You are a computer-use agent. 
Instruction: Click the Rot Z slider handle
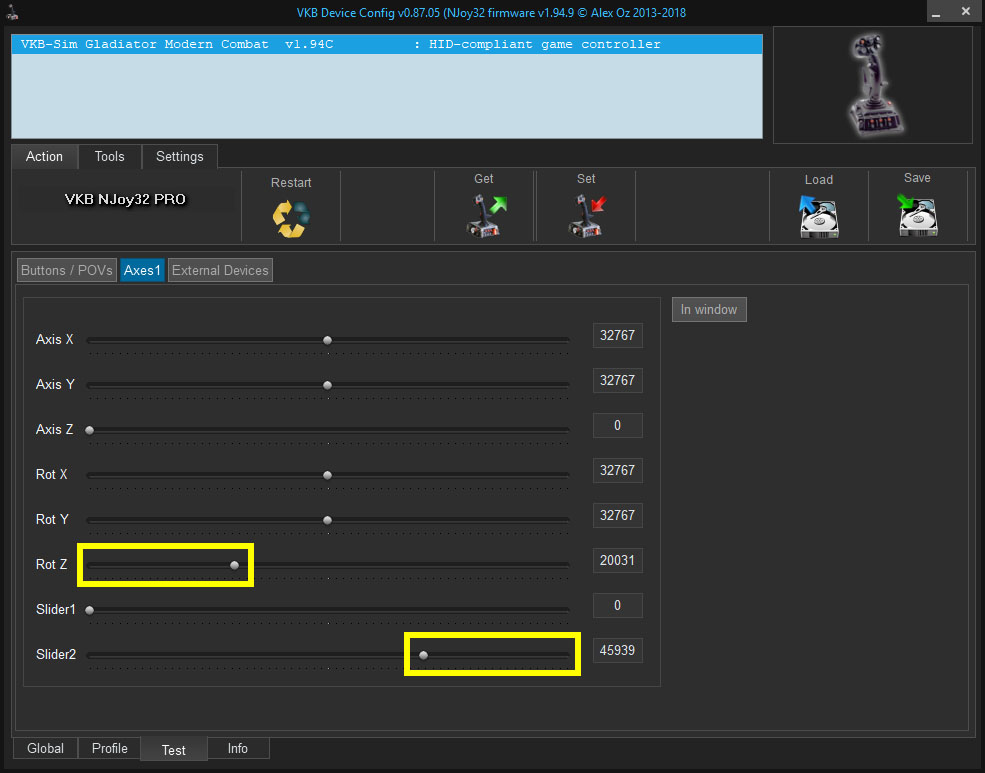[235, 565]
